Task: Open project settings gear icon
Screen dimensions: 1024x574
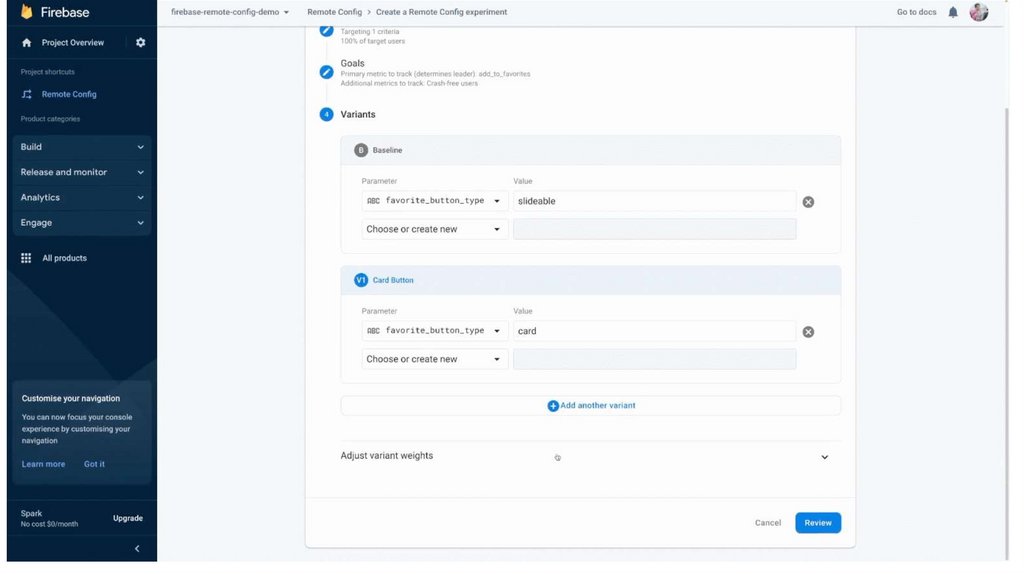Action: (x=140, y=43)
